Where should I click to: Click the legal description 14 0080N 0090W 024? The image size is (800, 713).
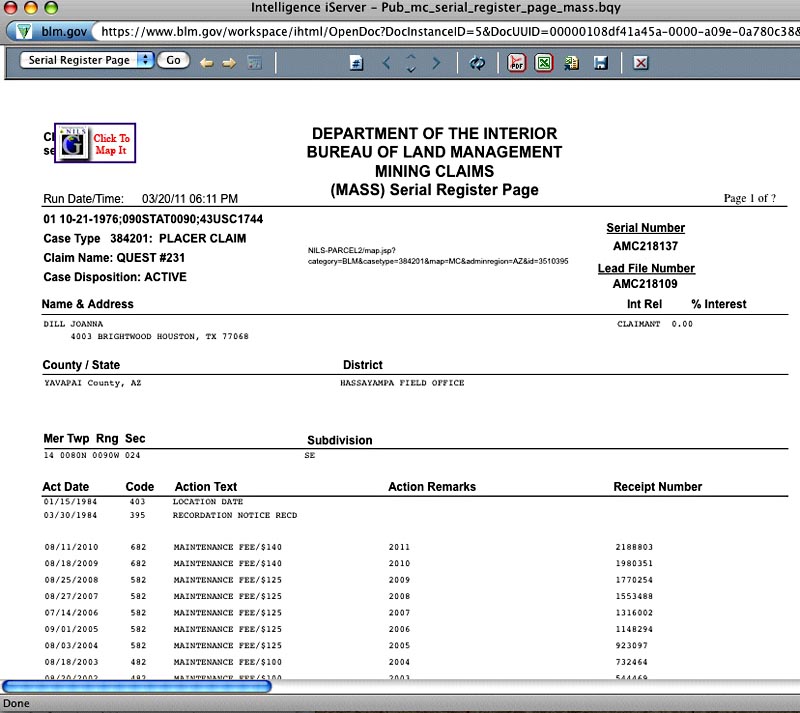pos(92,455)
